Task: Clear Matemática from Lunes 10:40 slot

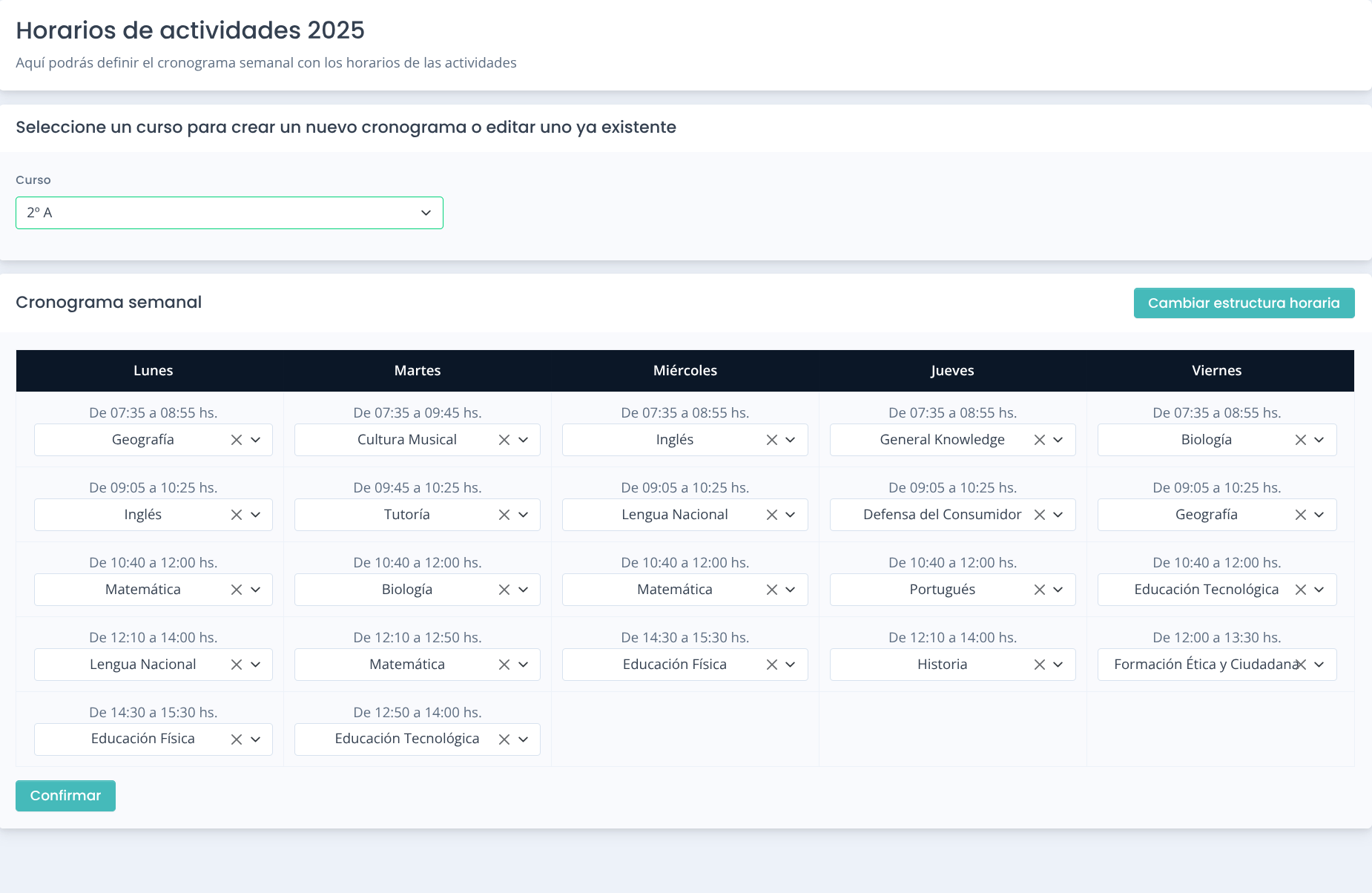Action: (x=237, y=589)
